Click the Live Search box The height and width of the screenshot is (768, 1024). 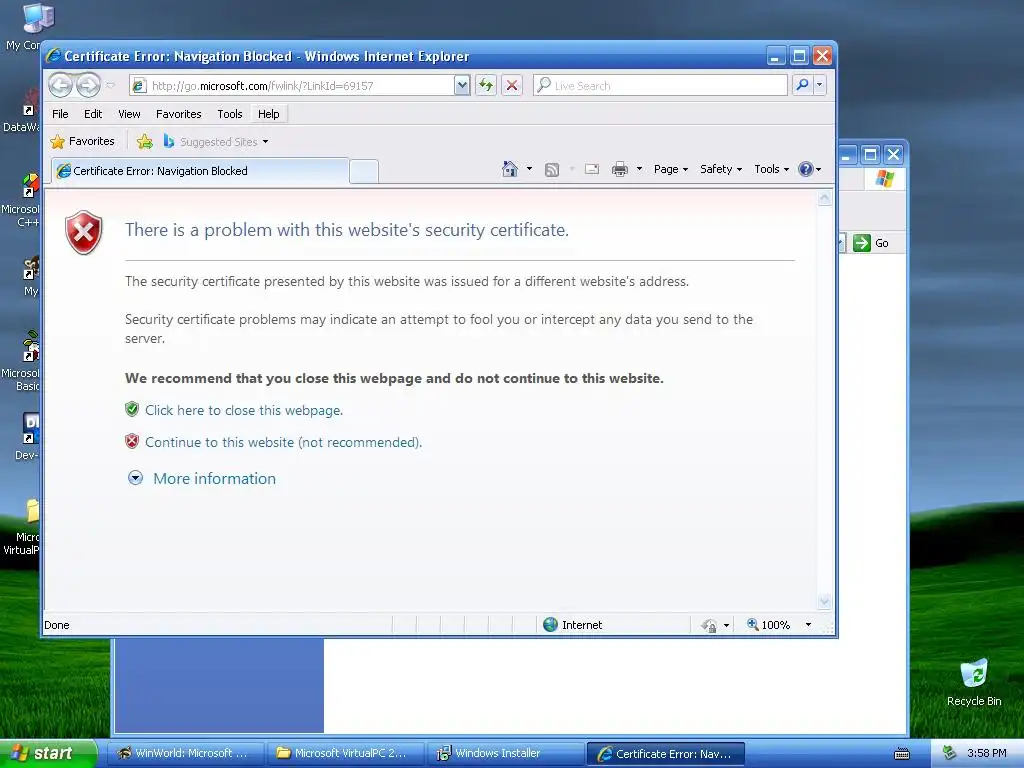pyautogui.click(x=660, y=86)
